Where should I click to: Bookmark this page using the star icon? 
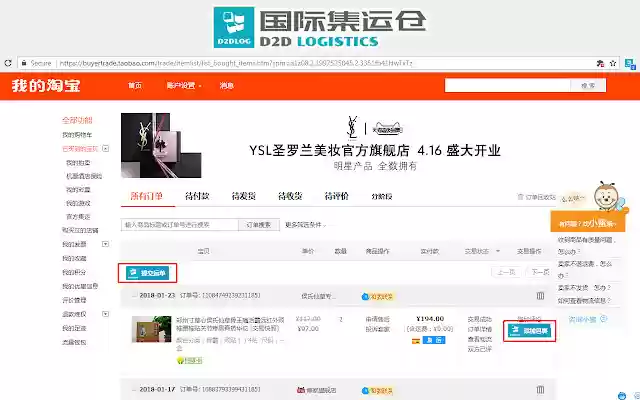[612, 63]
